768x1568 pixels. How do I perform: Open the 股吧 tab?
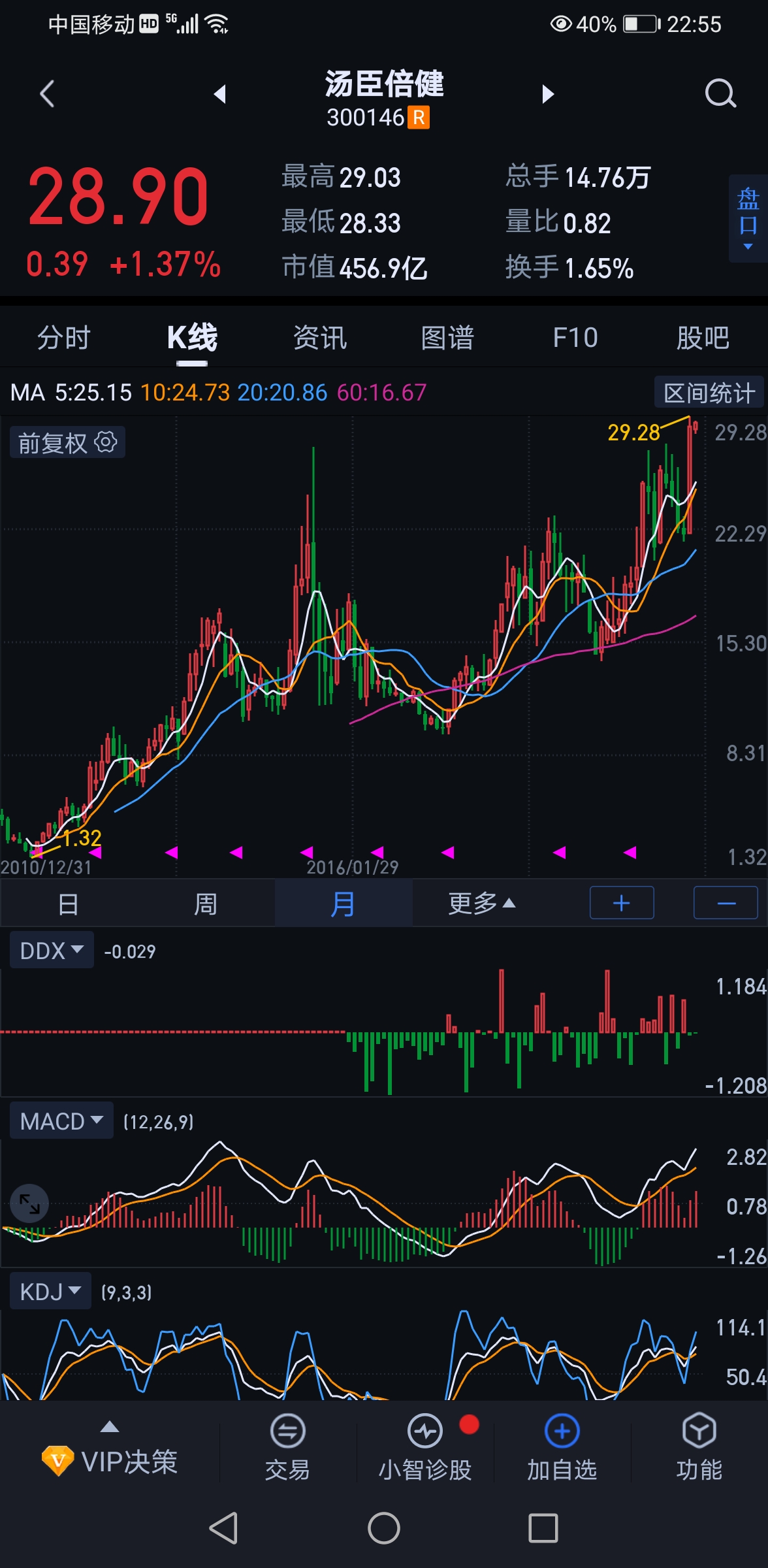703,338
